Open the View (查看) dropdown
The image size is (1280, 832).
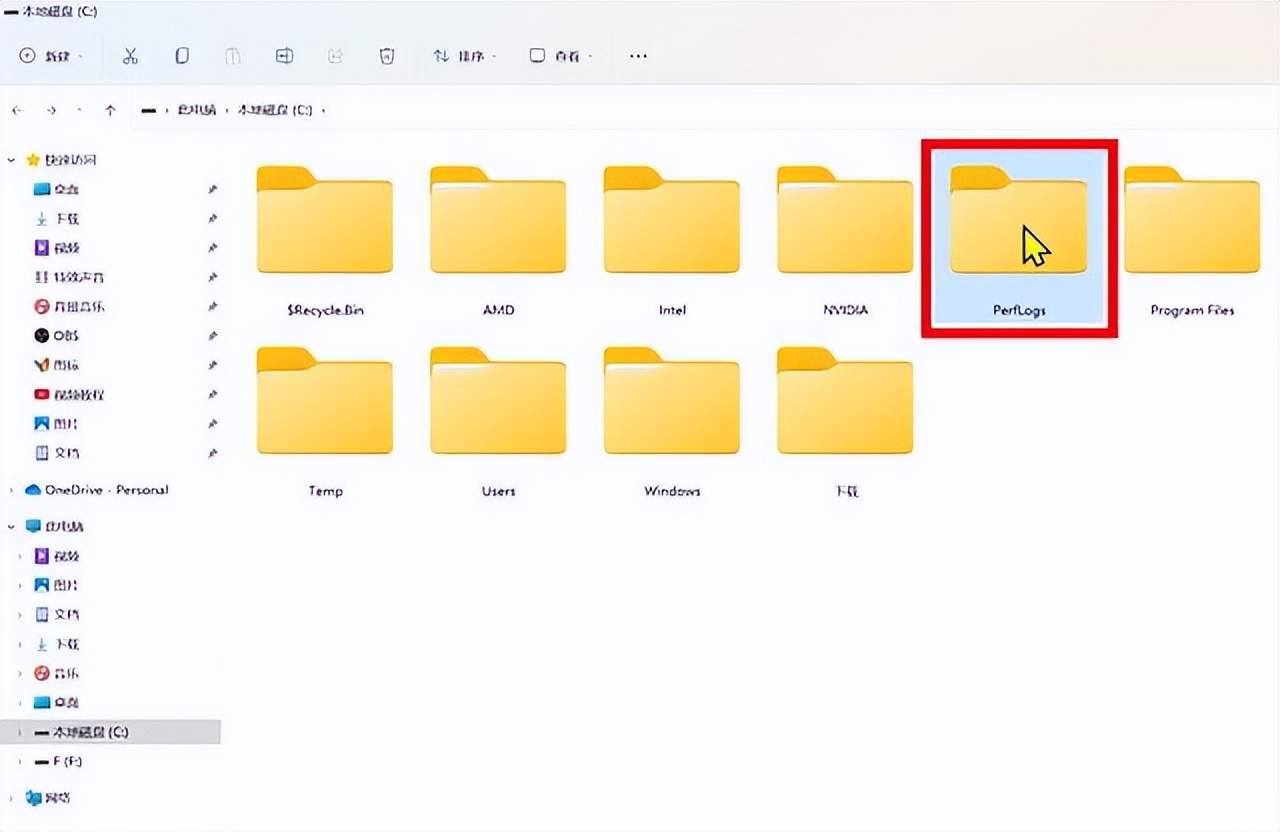[560, 56]
